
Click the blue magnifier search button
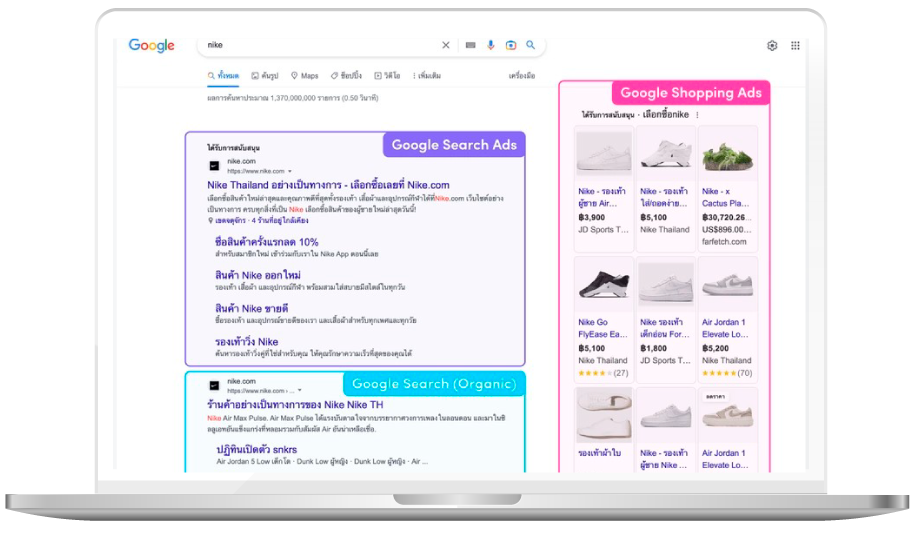coord(531,45)
